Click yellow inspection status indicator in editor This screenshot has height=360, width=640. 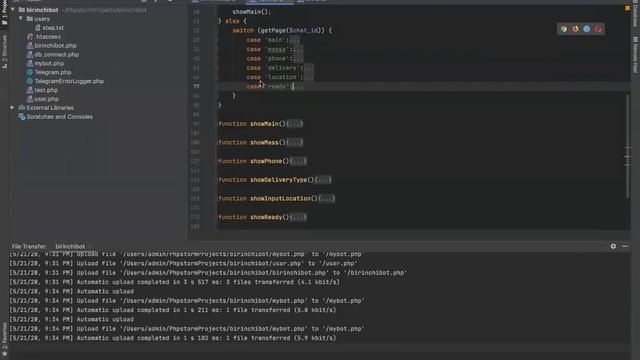click(627, 8)
